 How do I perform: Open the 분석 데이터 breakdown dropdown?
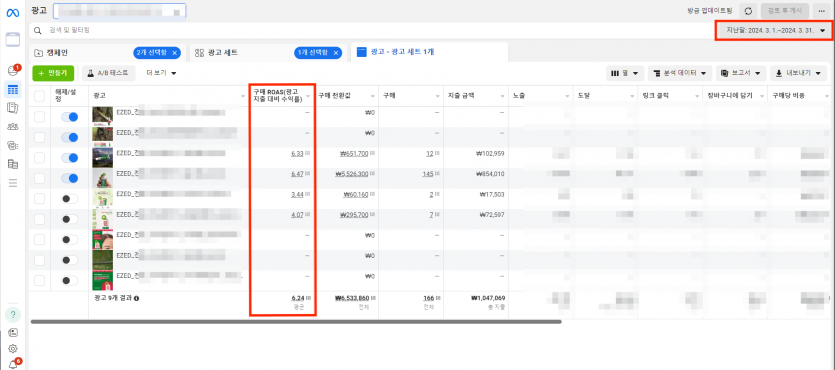[680, 73]
